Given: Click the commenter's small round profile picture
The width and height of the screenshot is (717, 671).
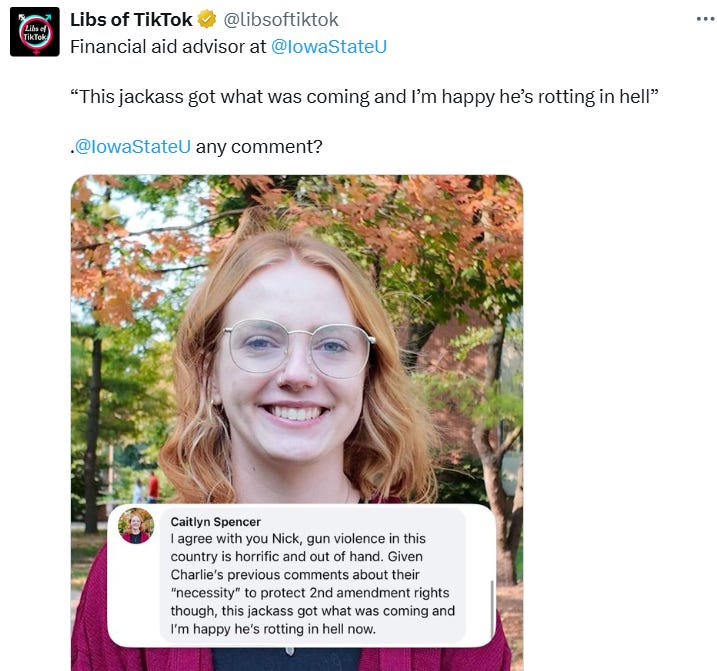Looking at the screenshot, I should (136, 526).
